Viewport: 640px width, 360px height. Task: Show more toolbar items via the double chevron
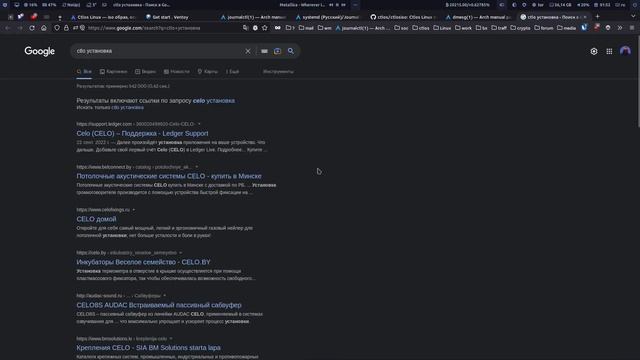click(x=620, y=28)
